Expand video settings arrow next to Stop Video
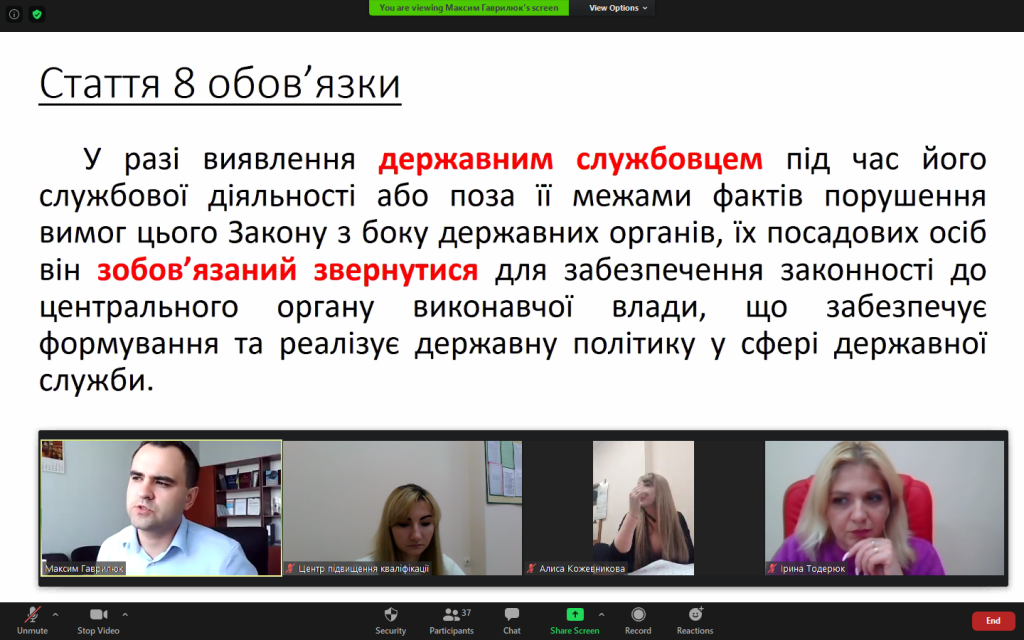Viewport: 1024px width, 640px height. [125, 614]
